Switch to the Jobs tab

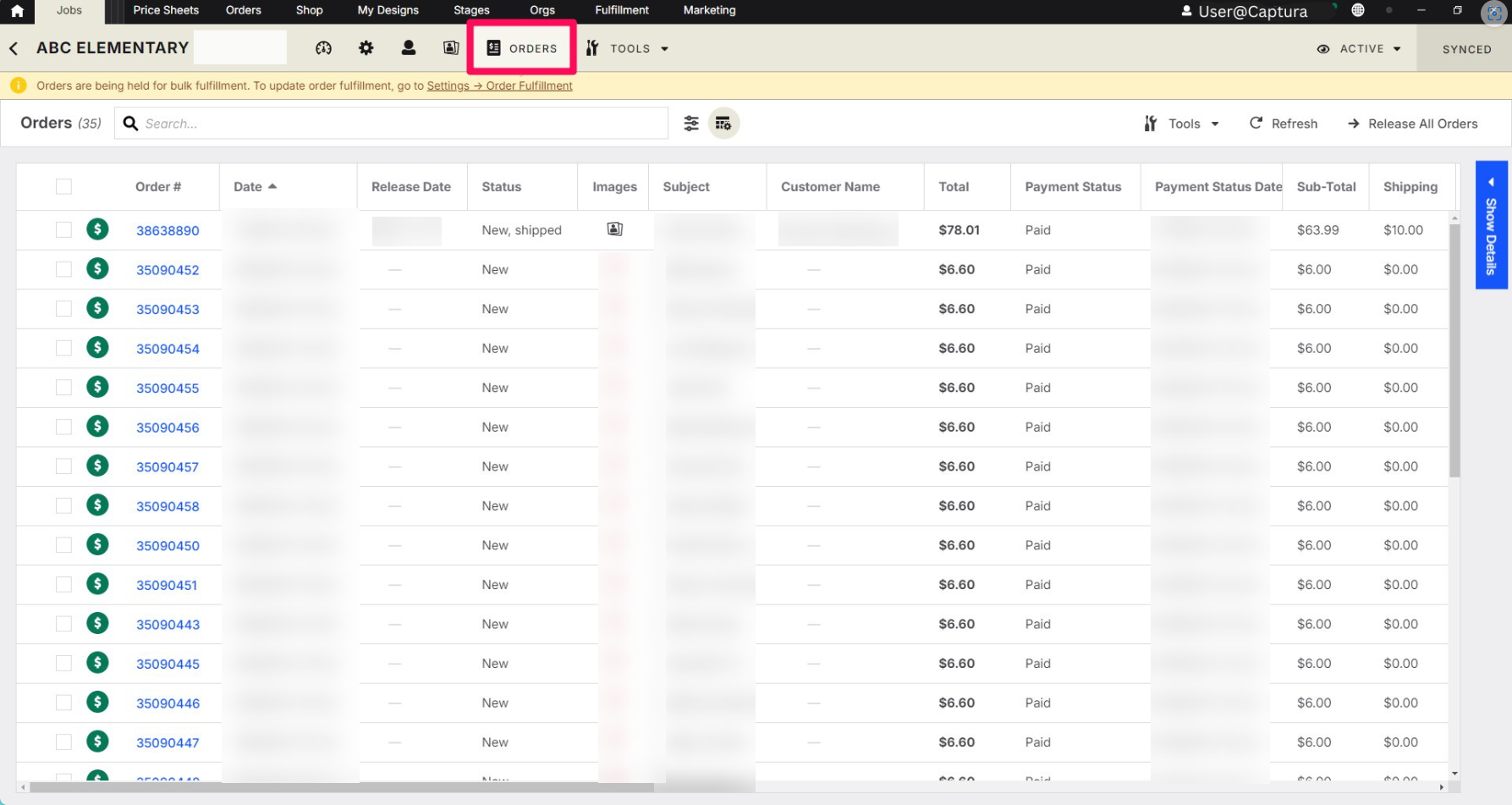point(69,10)
